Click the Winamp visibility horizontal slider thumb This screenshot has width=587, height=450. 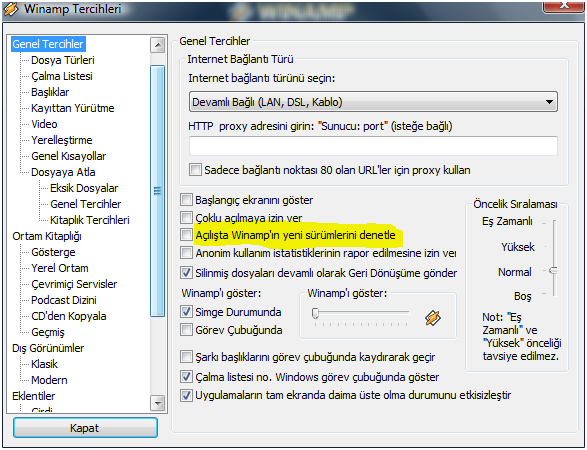[315, 313]
